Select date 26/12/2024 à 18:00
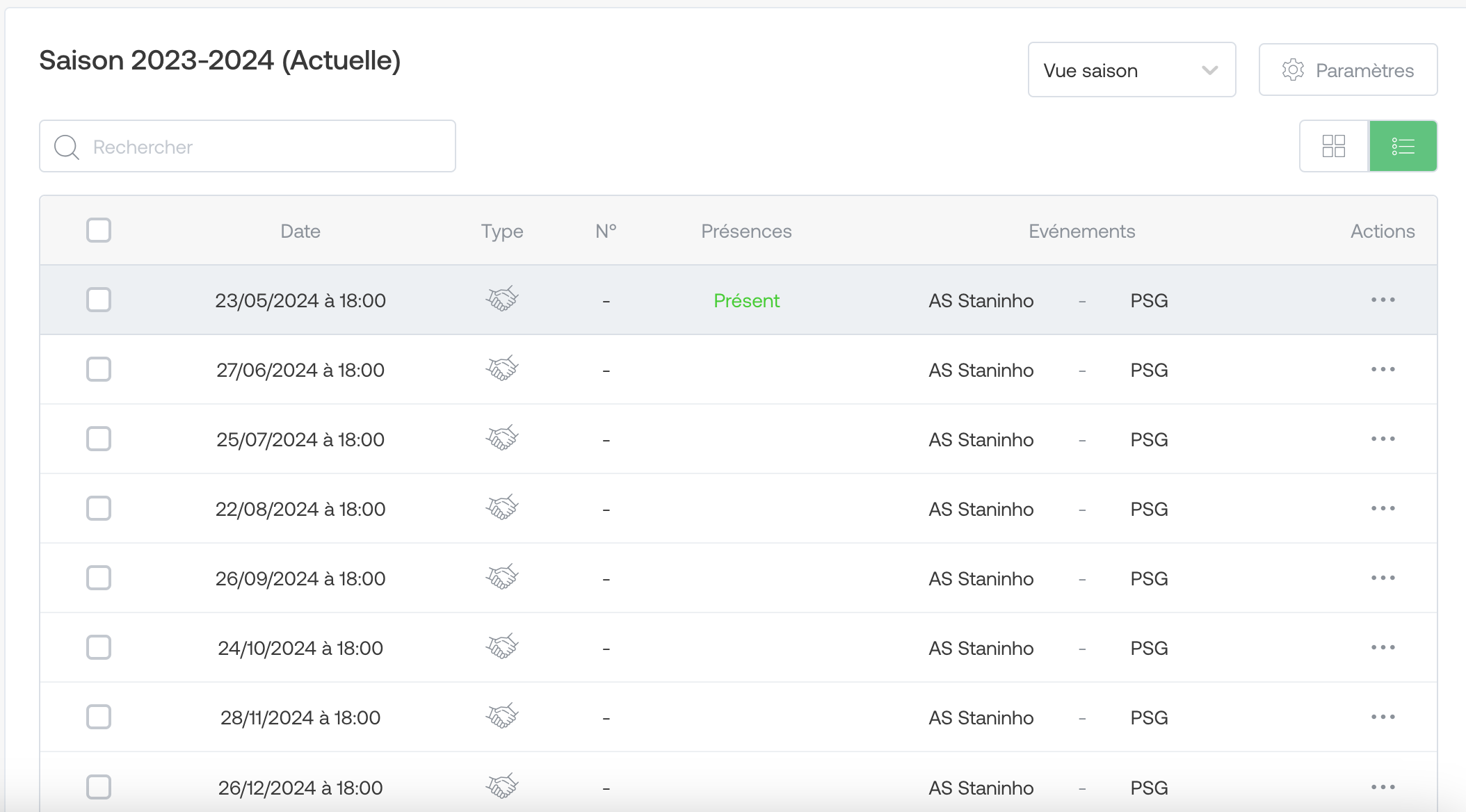1466x812 pixels. coord(300,788)
